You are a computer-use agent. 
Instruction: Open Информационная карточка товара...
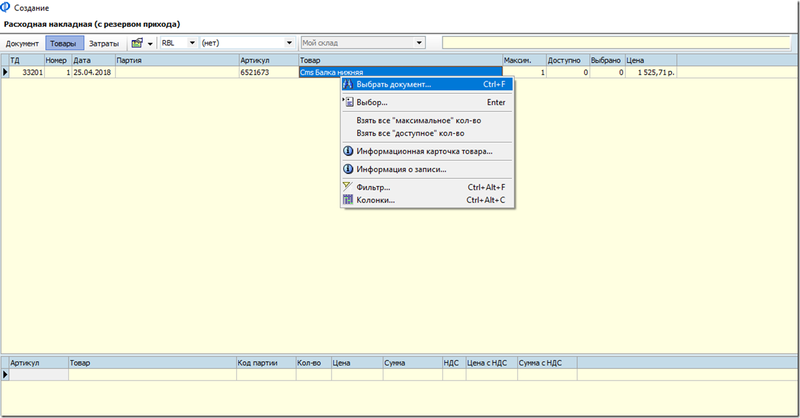[x=428, y=151]
